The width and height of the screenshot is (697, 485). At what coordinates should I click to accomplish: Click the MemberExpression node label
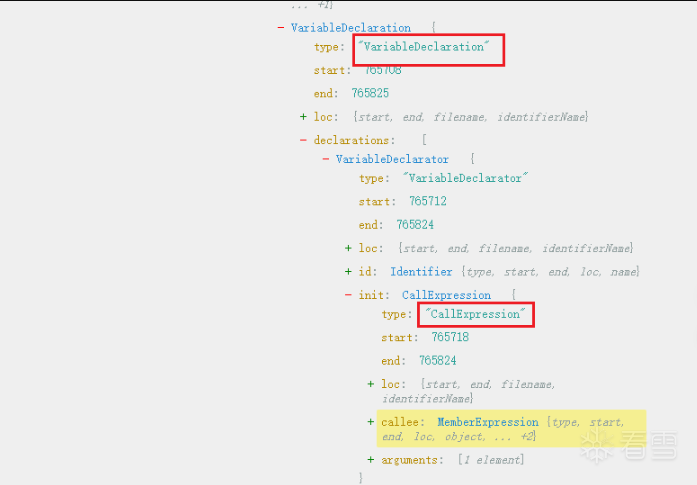tap(488, 422)
